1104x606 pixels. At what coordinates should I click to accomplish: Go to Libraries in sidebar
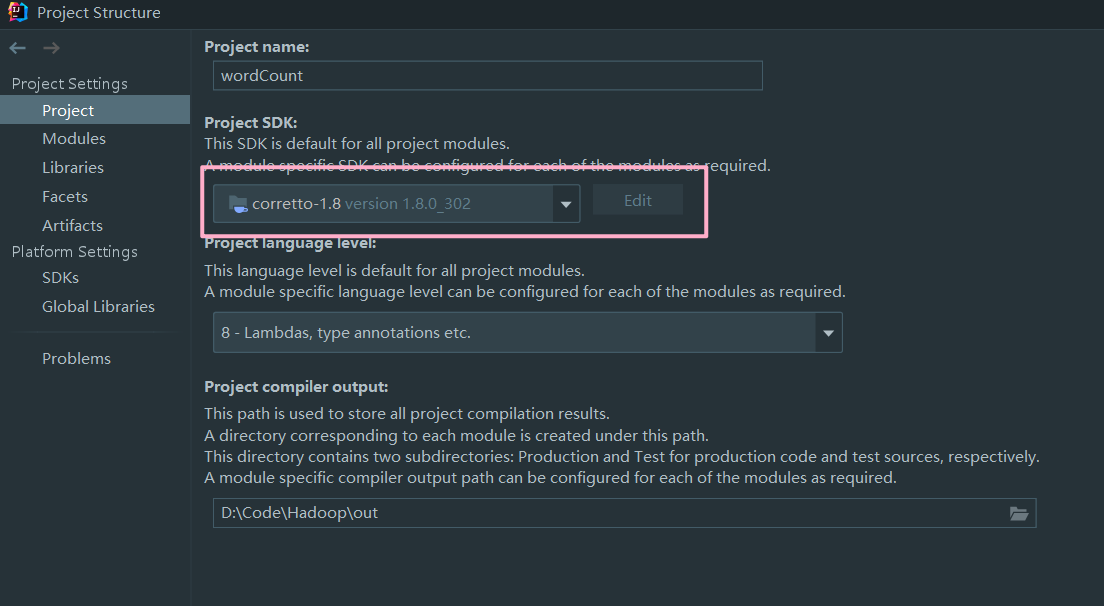tap(73, 168)
